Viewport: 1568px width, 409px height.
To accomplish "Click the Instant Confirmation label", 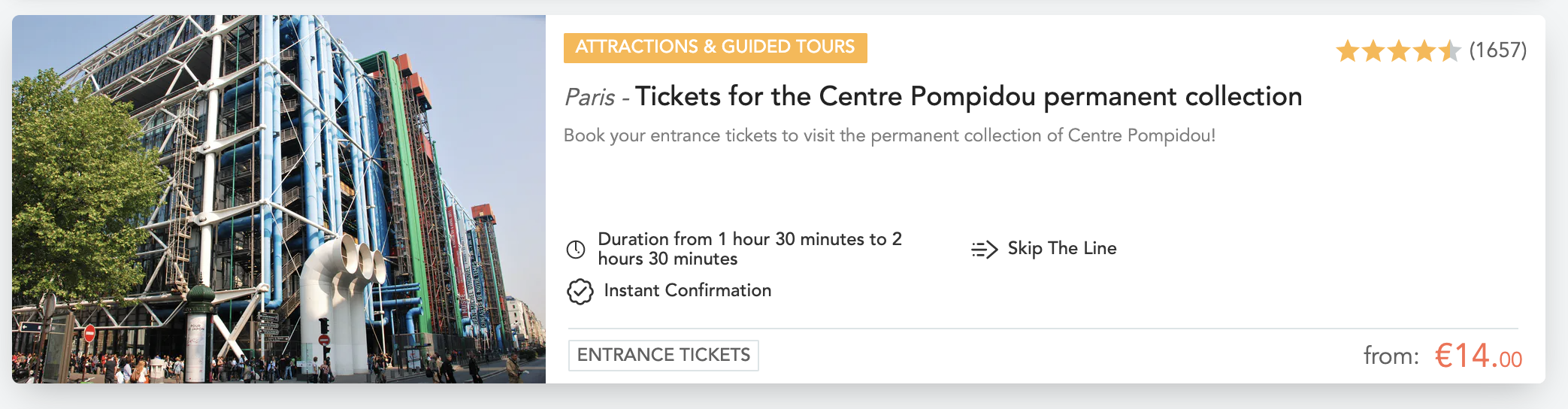I will (x=687, y=290).
